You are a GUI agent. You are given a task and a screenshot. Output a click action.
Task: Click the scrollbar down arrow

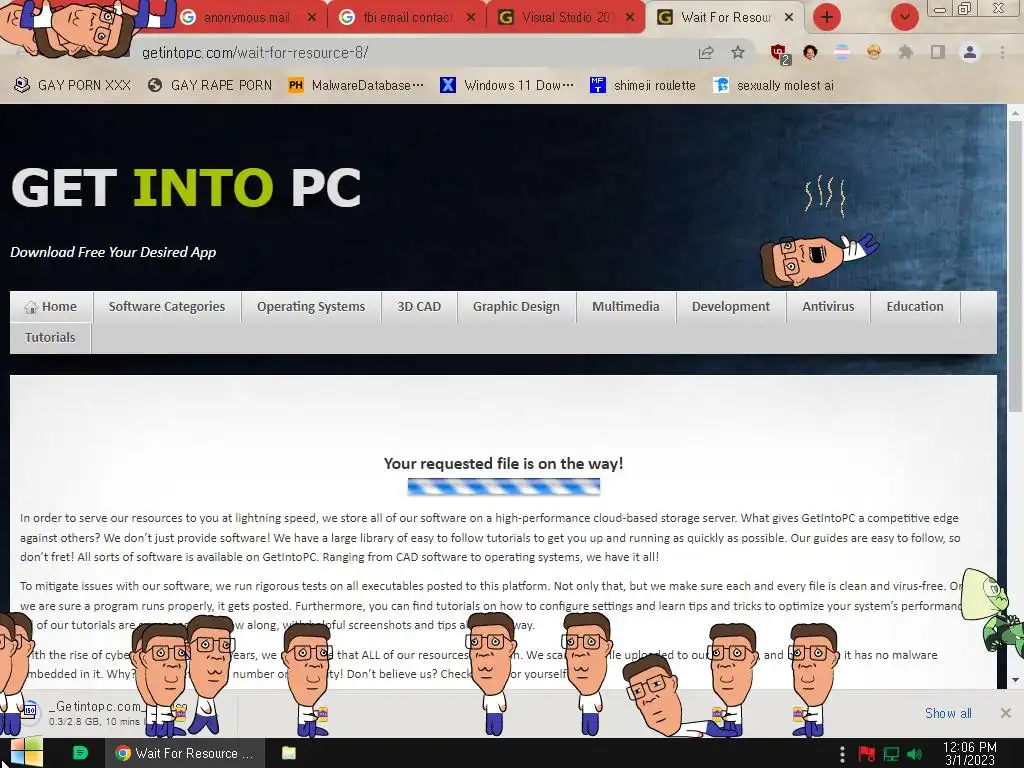click(1015, 680)
